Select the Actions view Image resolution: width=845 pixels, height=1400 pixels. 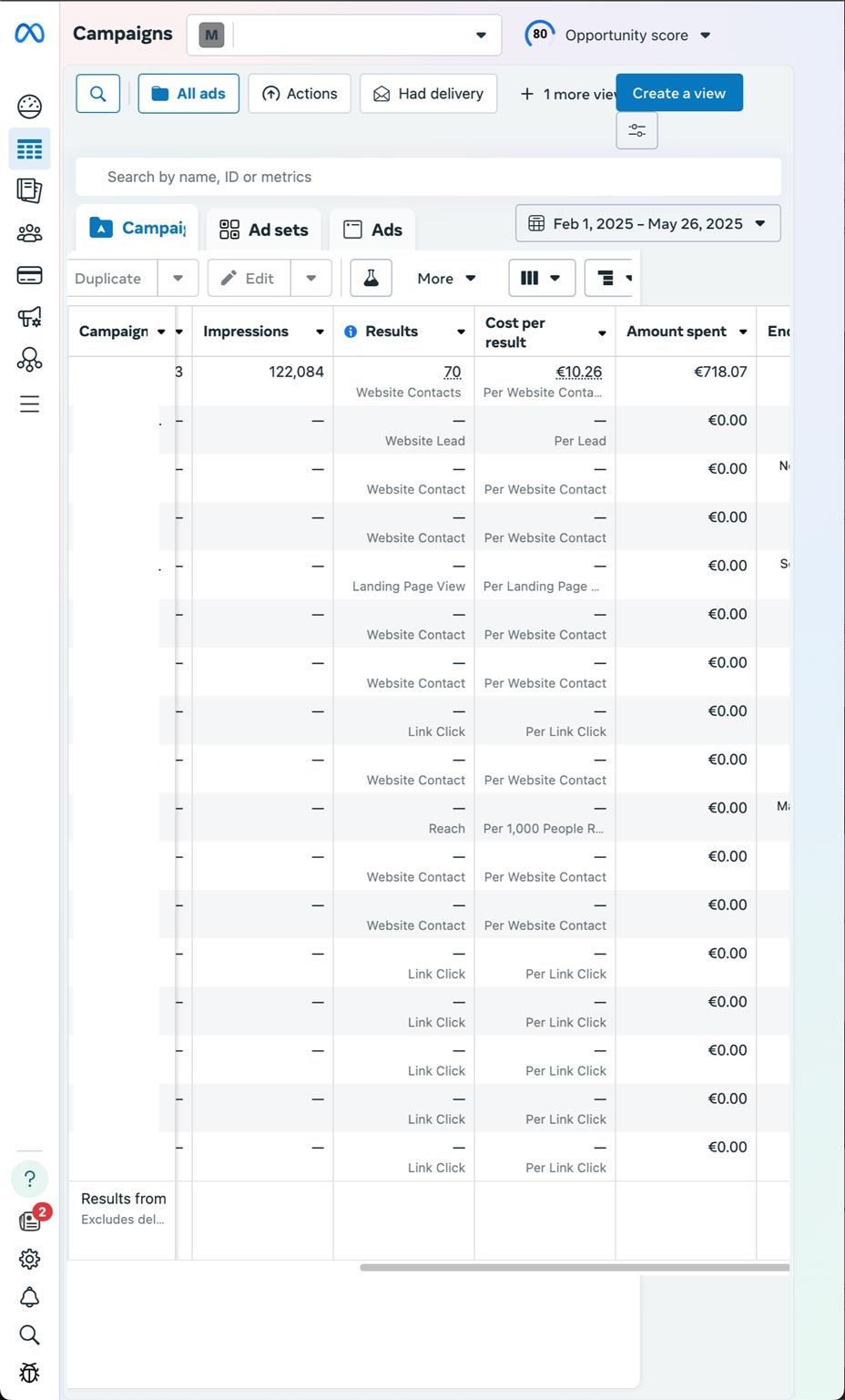(300, 93)
